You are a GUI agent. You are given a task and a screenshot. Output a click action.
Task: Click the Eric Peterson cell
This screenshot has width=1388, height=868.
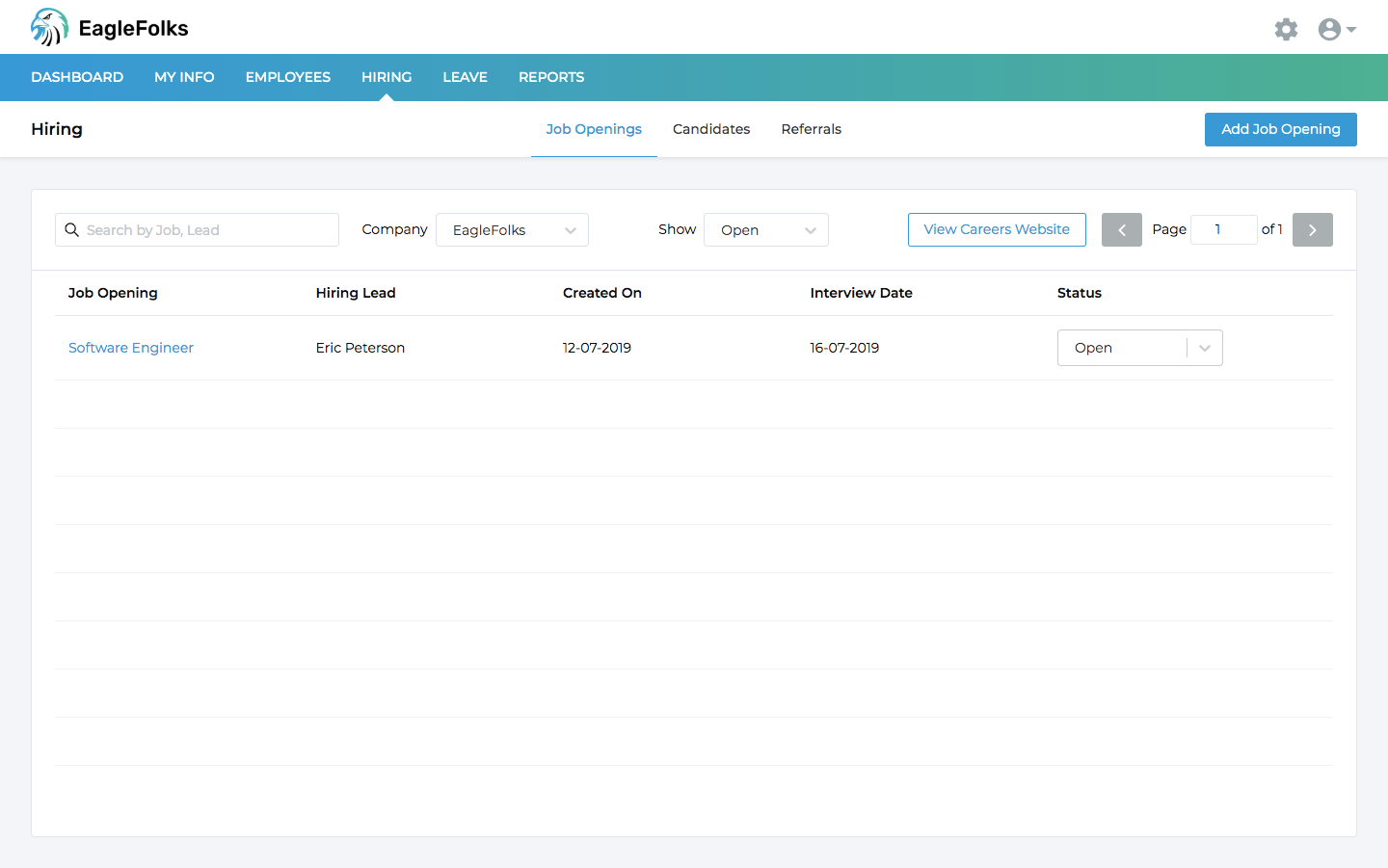tap(360, 348)
